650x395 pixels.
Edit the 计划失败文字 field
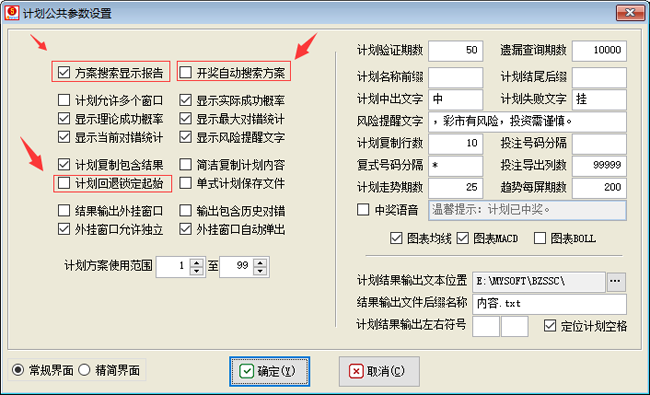(599, 99)
